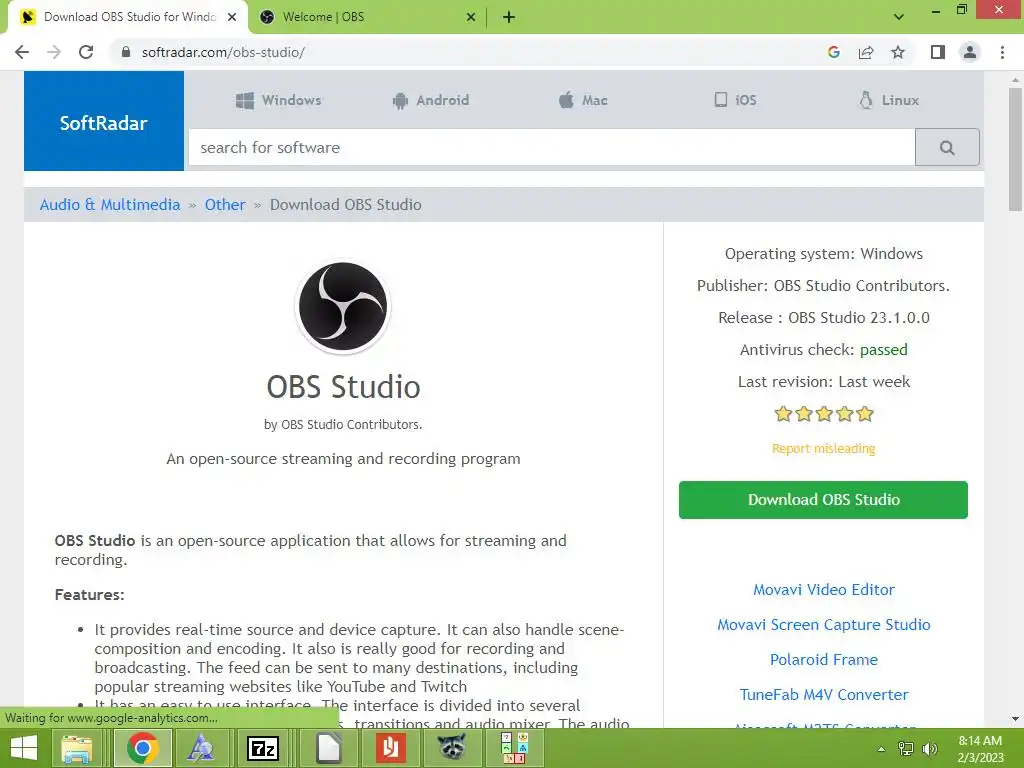Share this page via share icon
This screenshot has width=1024, height=768.
click(866, 52)
